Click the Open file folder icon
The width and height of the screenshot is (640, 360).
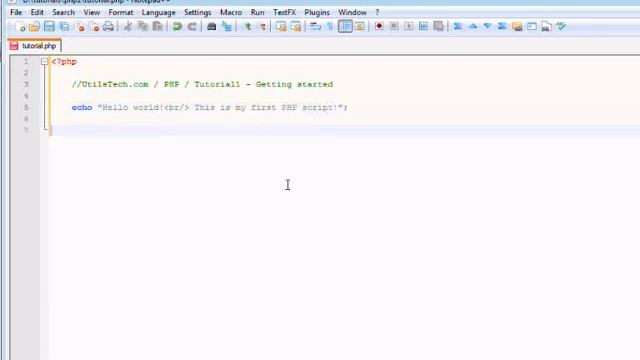(34, 27)
